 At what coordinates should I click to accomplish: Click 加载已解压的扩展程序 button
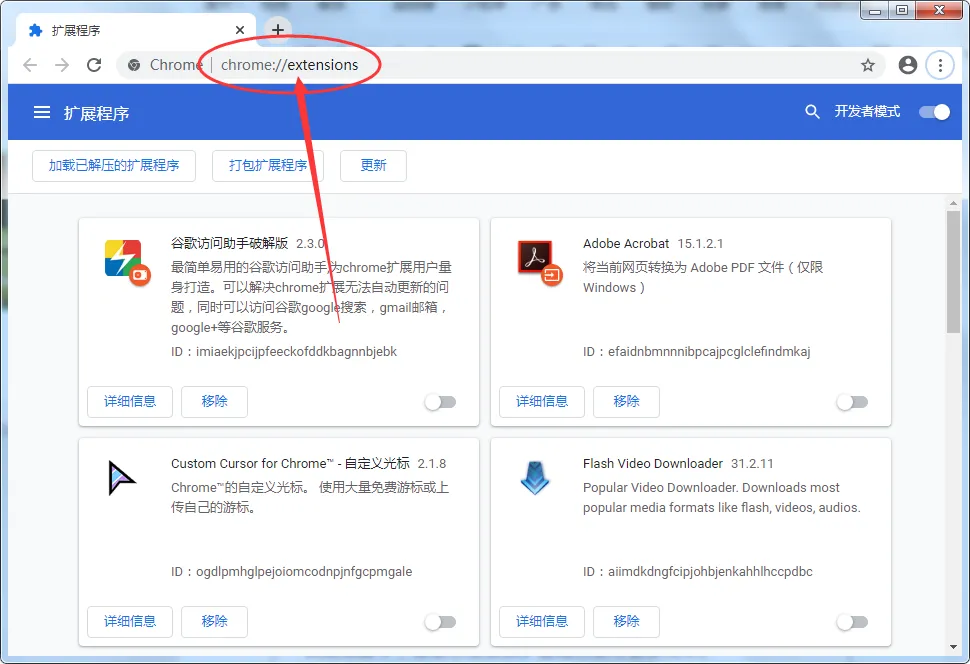[x=114, y=166]
